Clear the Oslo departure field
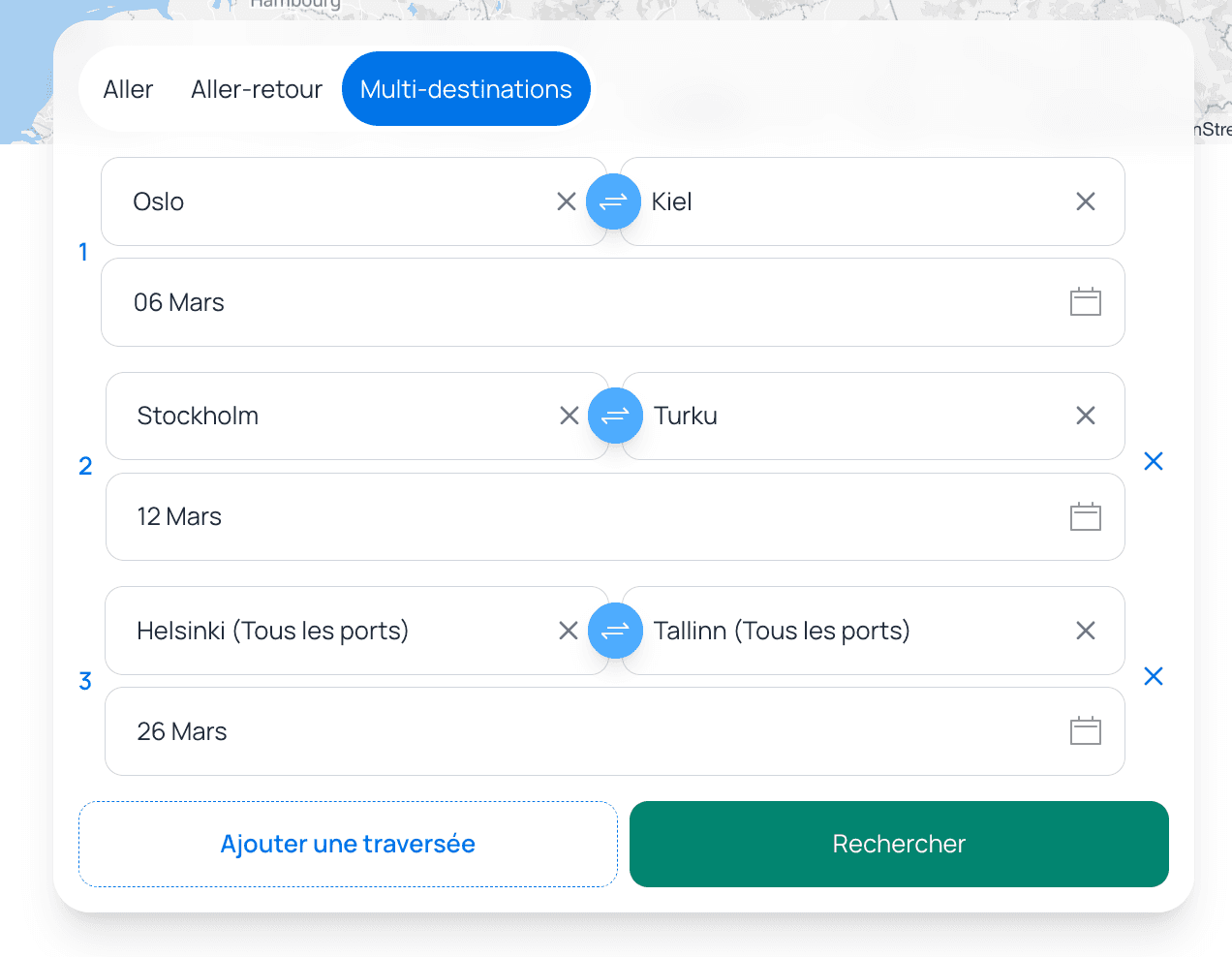Viewport: 1232px width, 957px height. tap(567, 201)
